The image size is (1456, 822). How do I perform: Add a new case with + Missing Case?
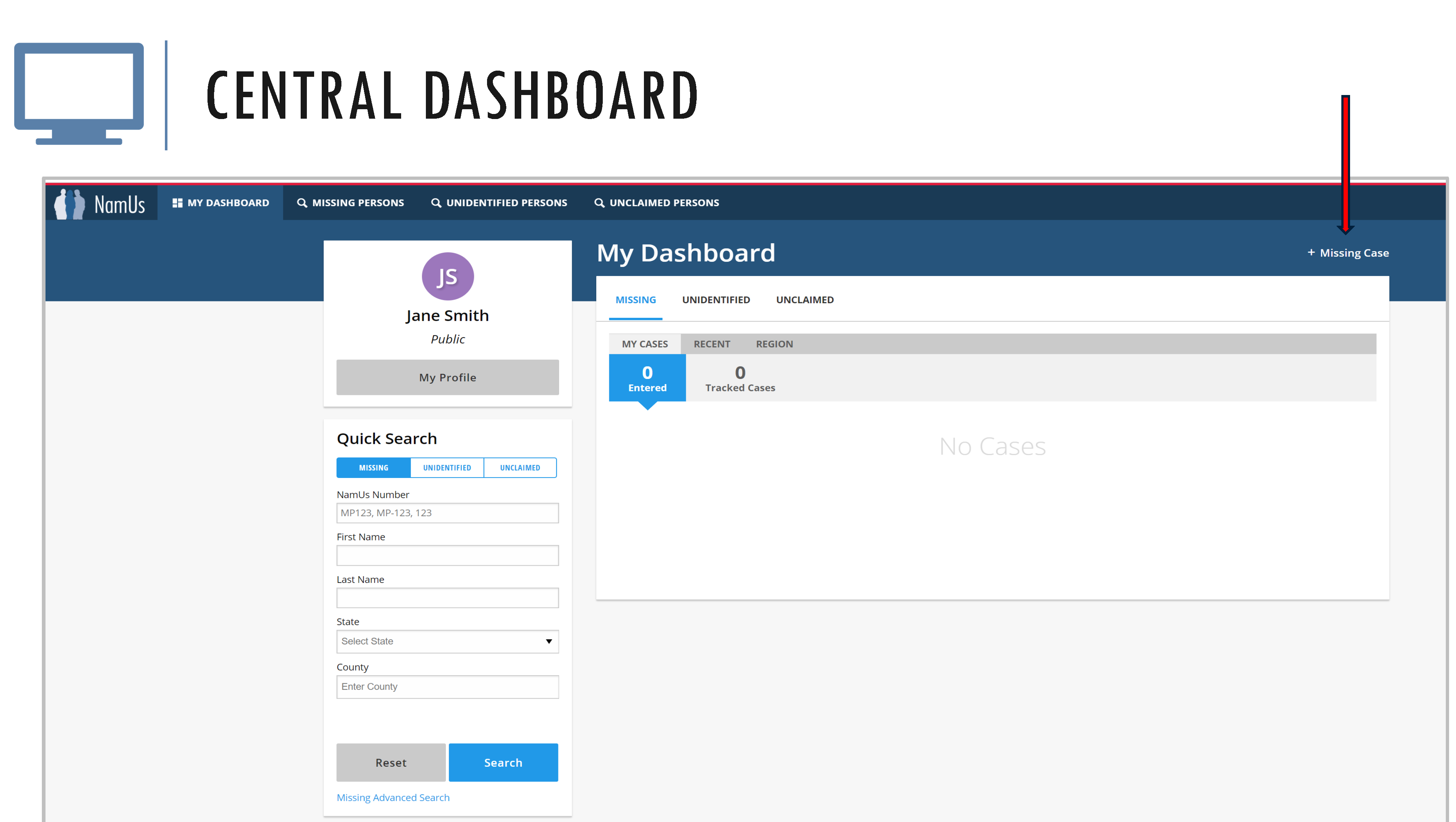tap(1348, 253)
